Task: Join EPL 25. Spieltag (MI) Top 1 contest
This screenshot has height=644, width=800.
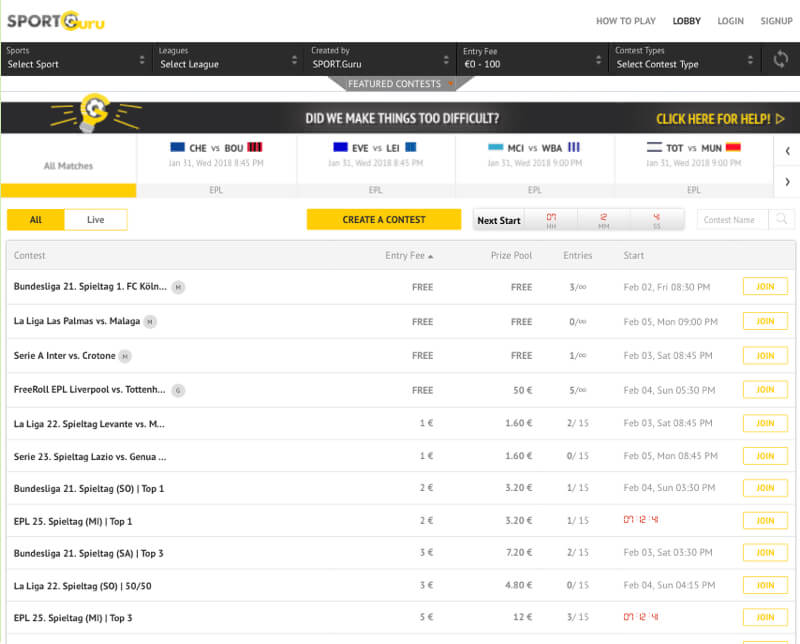Action: click(x=765, y=521)
